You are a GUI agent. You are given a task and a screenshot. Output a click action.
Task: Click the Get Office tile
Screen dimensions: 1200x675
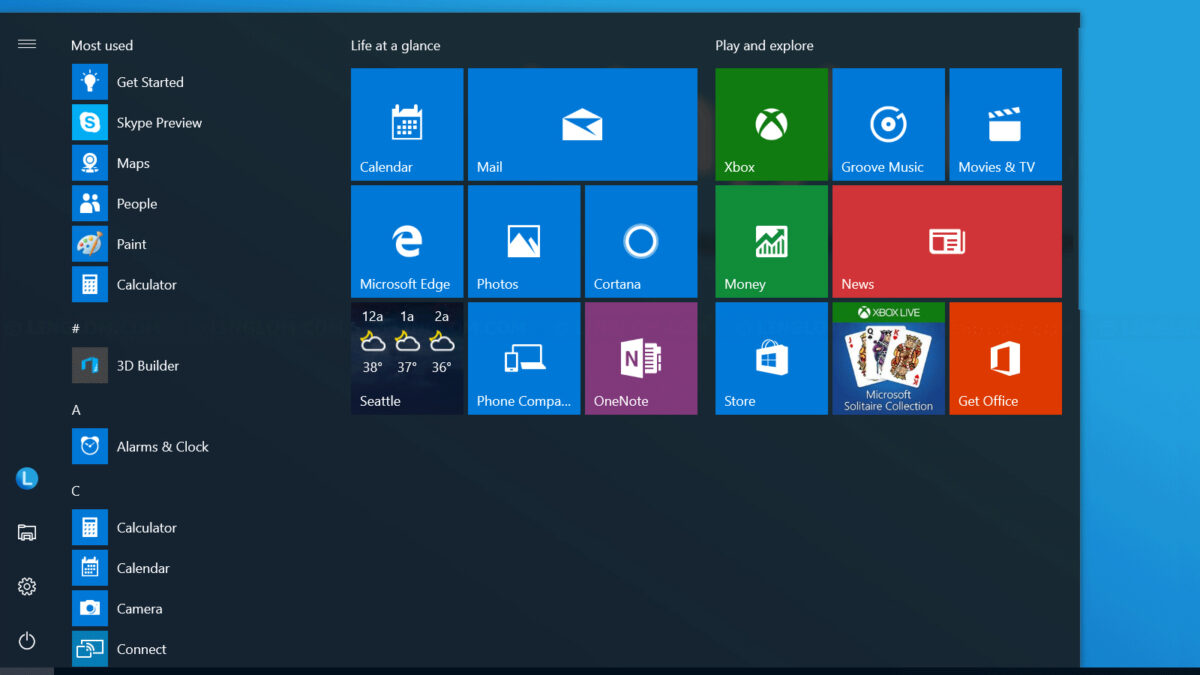click(1005, 358)
